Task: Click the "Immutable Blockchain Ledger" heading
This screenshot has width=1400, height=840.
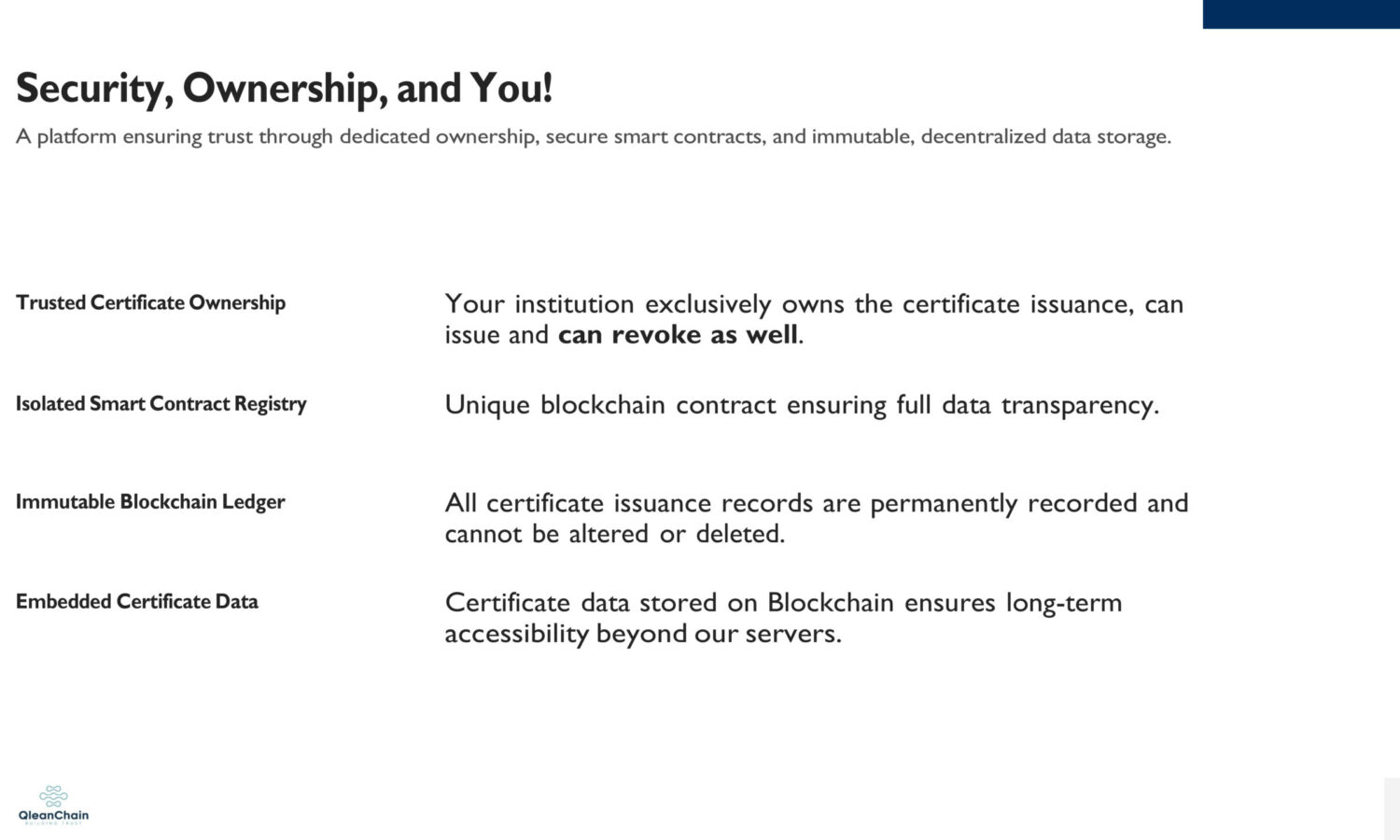Action: point(149,501)
